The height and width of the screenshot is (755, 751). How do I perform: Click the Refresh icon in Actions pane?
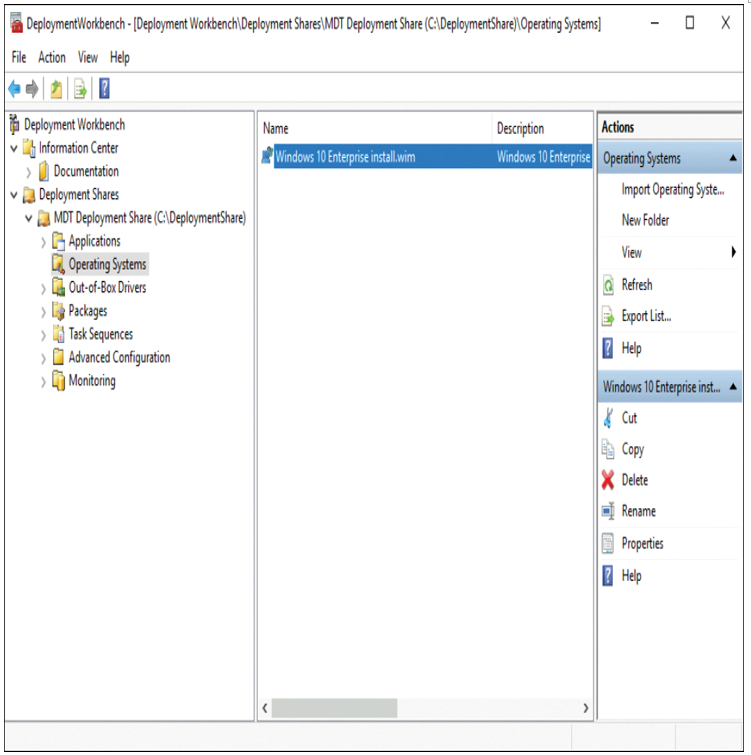608,285
